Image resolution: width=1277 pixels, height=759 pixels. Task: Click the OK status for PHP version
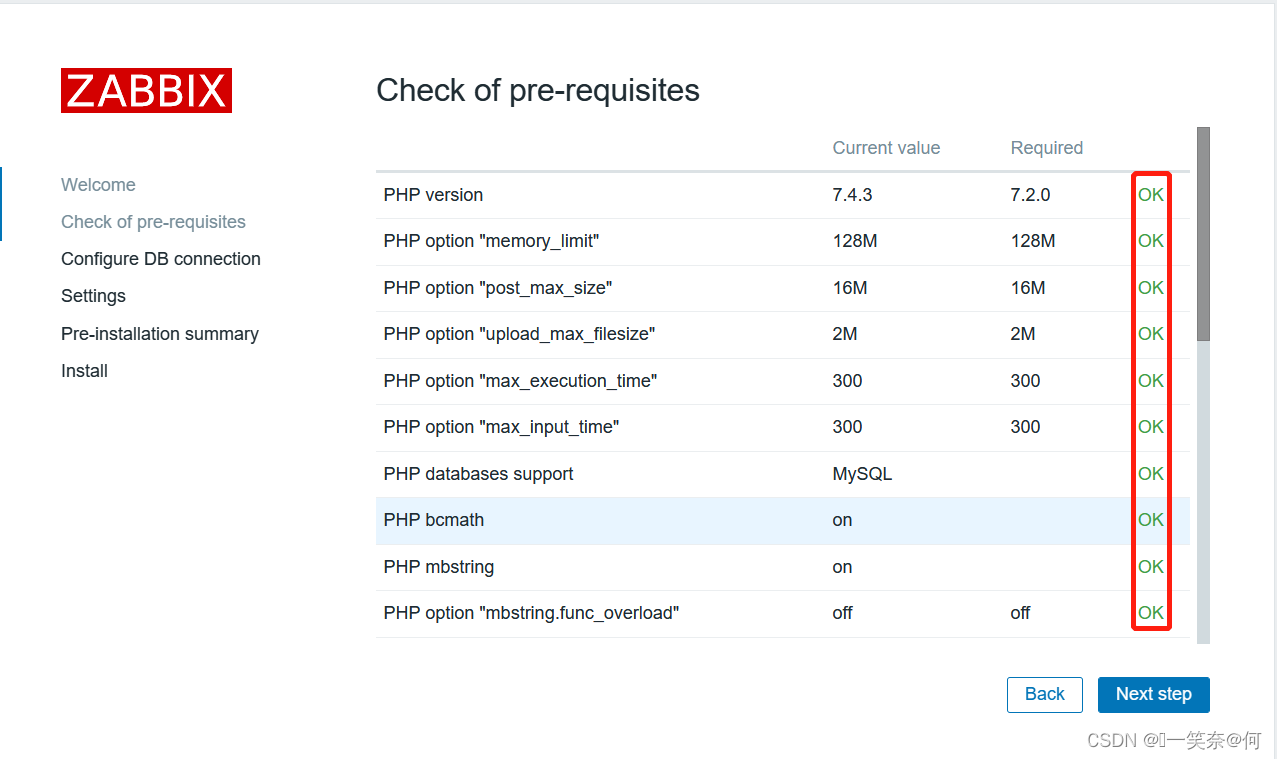click(1150, 195)
